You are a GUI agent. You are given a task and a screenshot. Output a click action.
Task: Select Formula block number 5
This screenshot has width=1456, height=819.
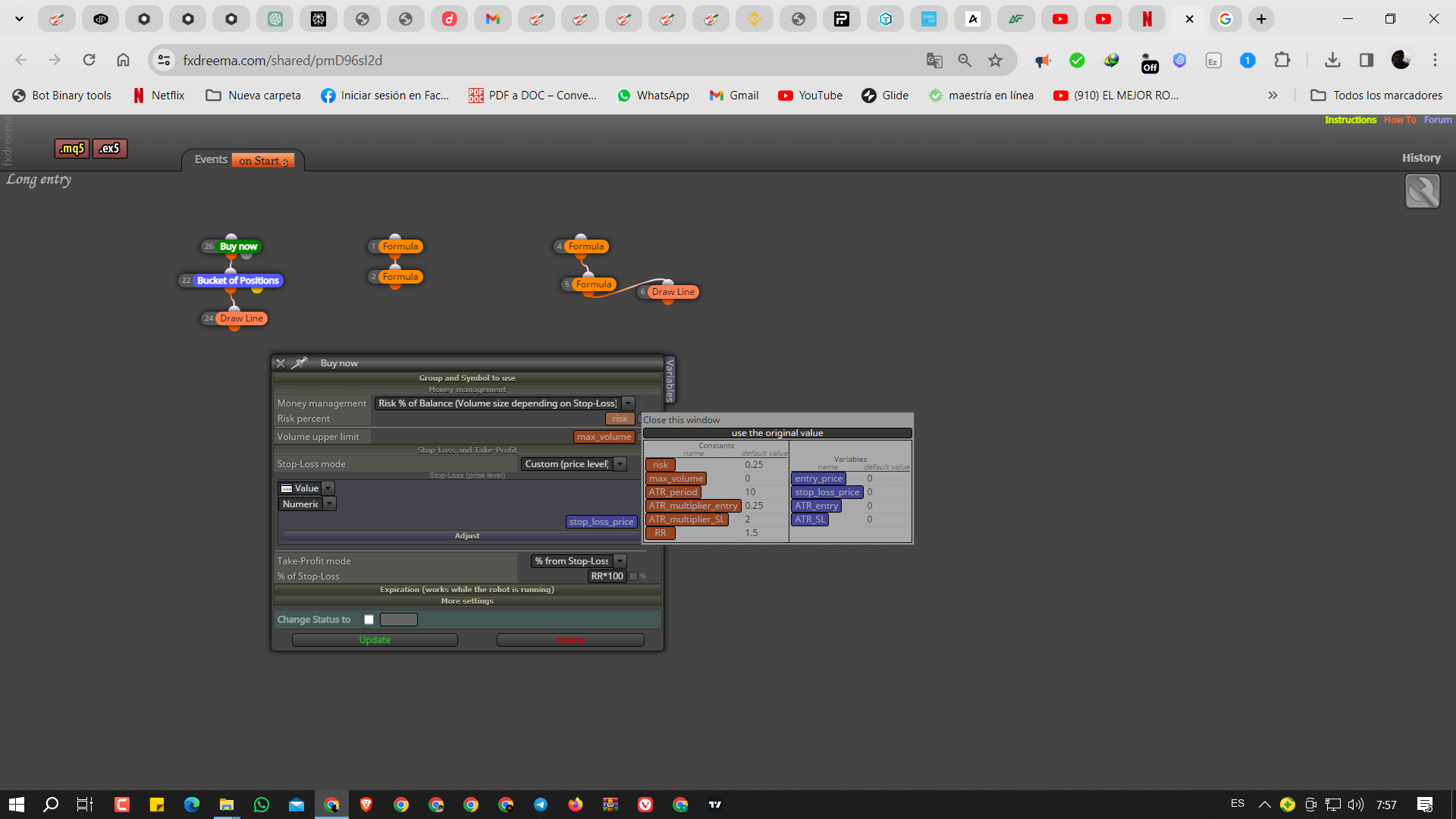(594, 284)
